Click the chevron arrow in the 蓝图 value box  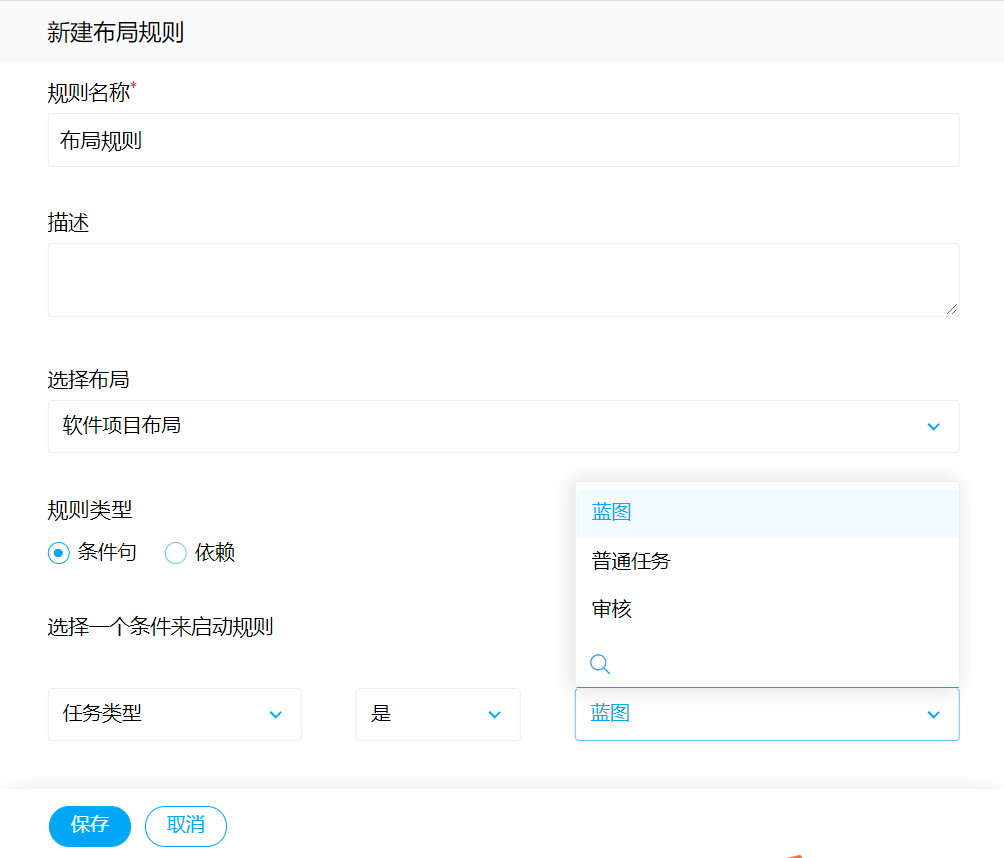click(933, 714)
